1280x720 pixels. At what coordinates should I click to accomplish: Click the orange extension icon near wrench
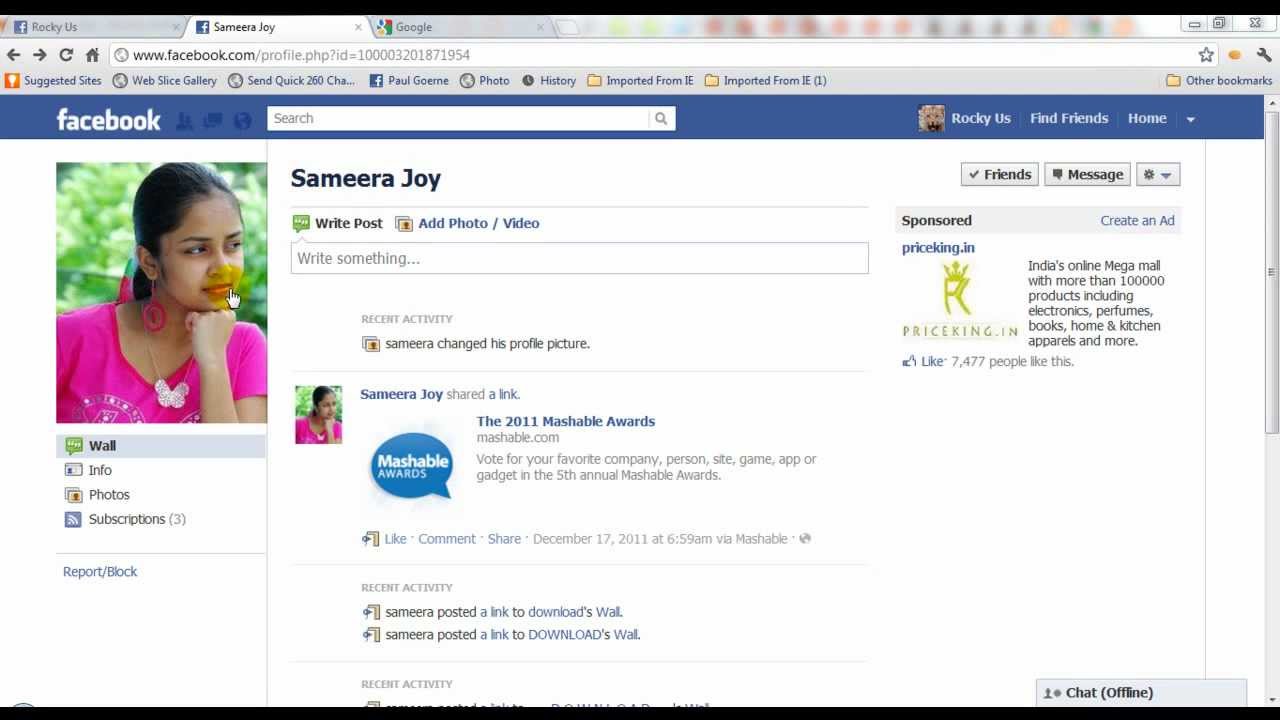coord(1235,55)
